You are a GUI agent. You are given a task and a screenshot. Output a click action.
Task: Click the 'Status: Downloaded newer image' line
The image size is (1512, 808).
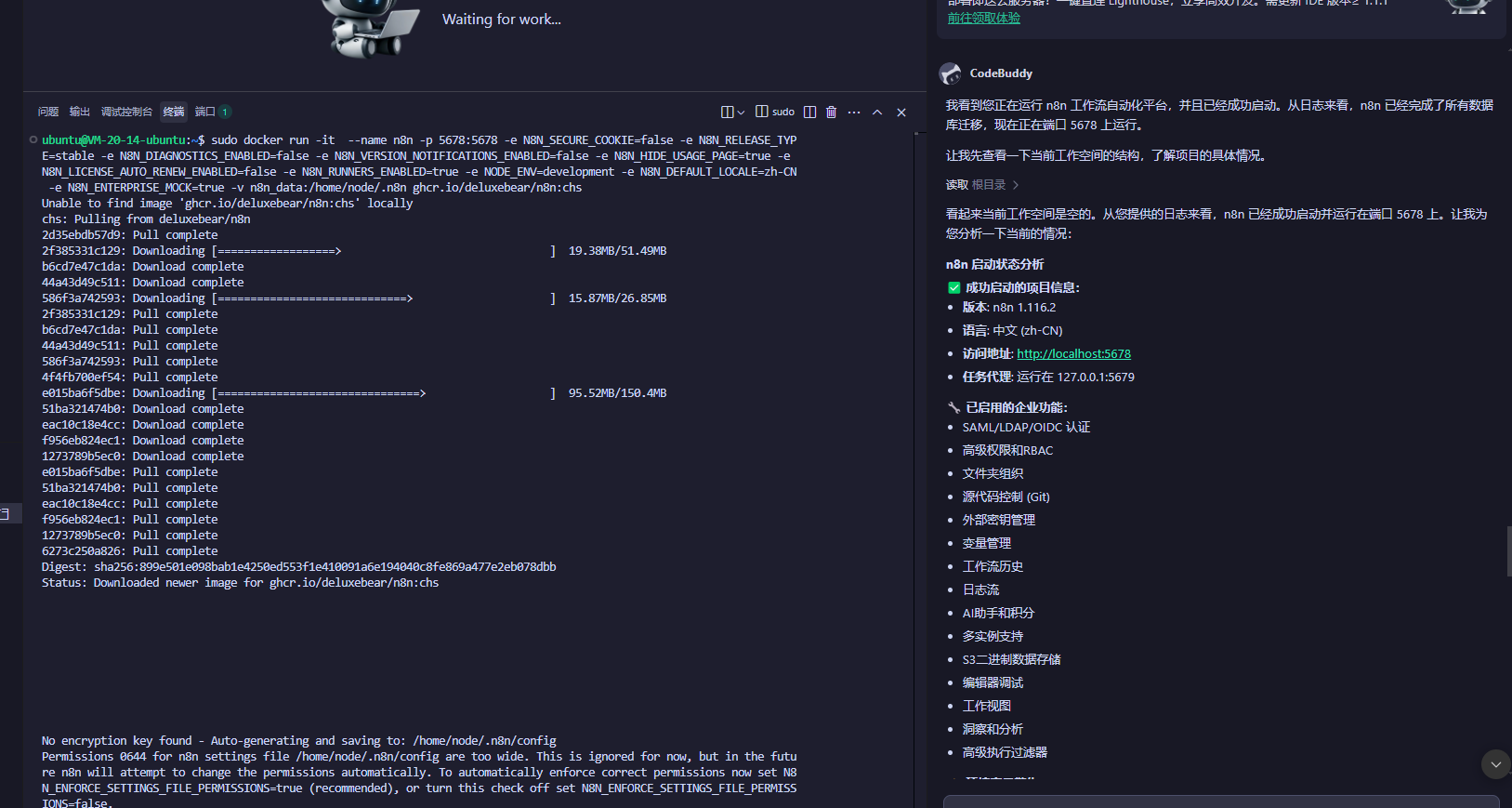click(240, 583)
